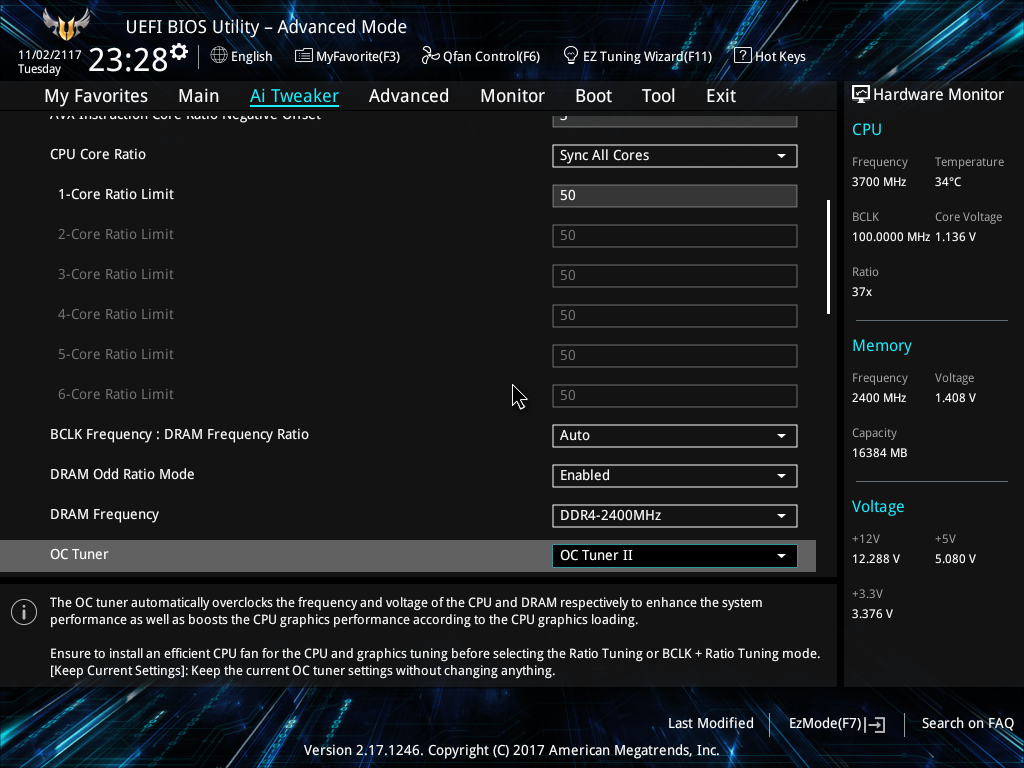
Task: Open the DRAM Frequency dropdown
Action: [x=675, y=515]
